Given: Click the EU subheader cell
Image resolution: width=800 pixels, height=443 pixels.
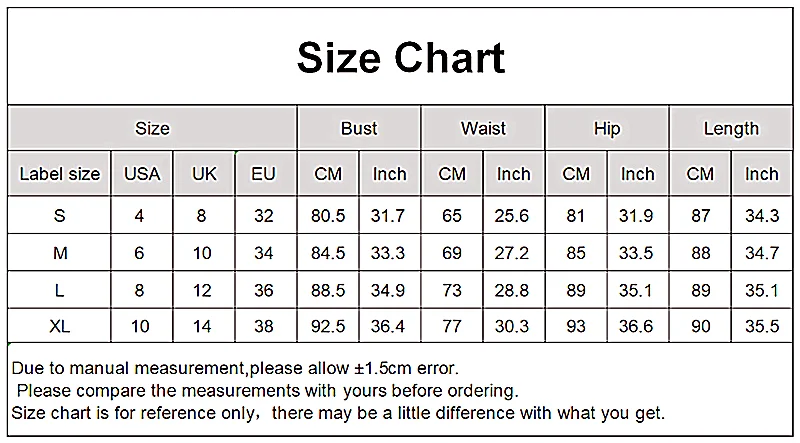Looking at the screenshot, I should tap(264, 174).
